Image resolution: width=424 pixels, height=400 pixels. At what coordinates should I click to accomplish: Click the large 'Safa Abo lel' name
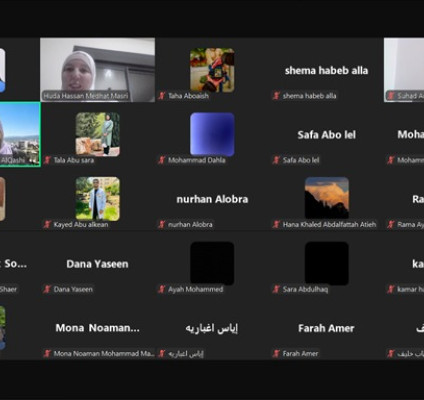click(327, 135)
